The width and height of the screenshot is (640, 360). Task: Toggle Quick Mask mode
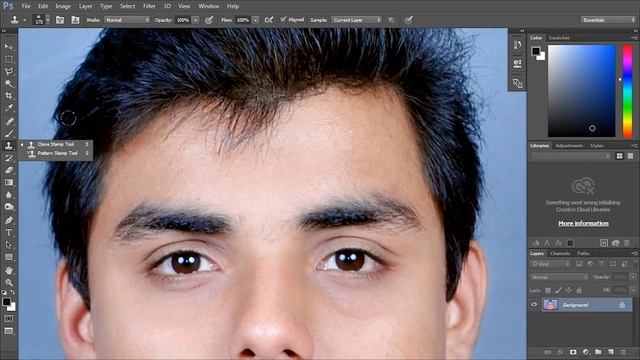tap(9, 318)
